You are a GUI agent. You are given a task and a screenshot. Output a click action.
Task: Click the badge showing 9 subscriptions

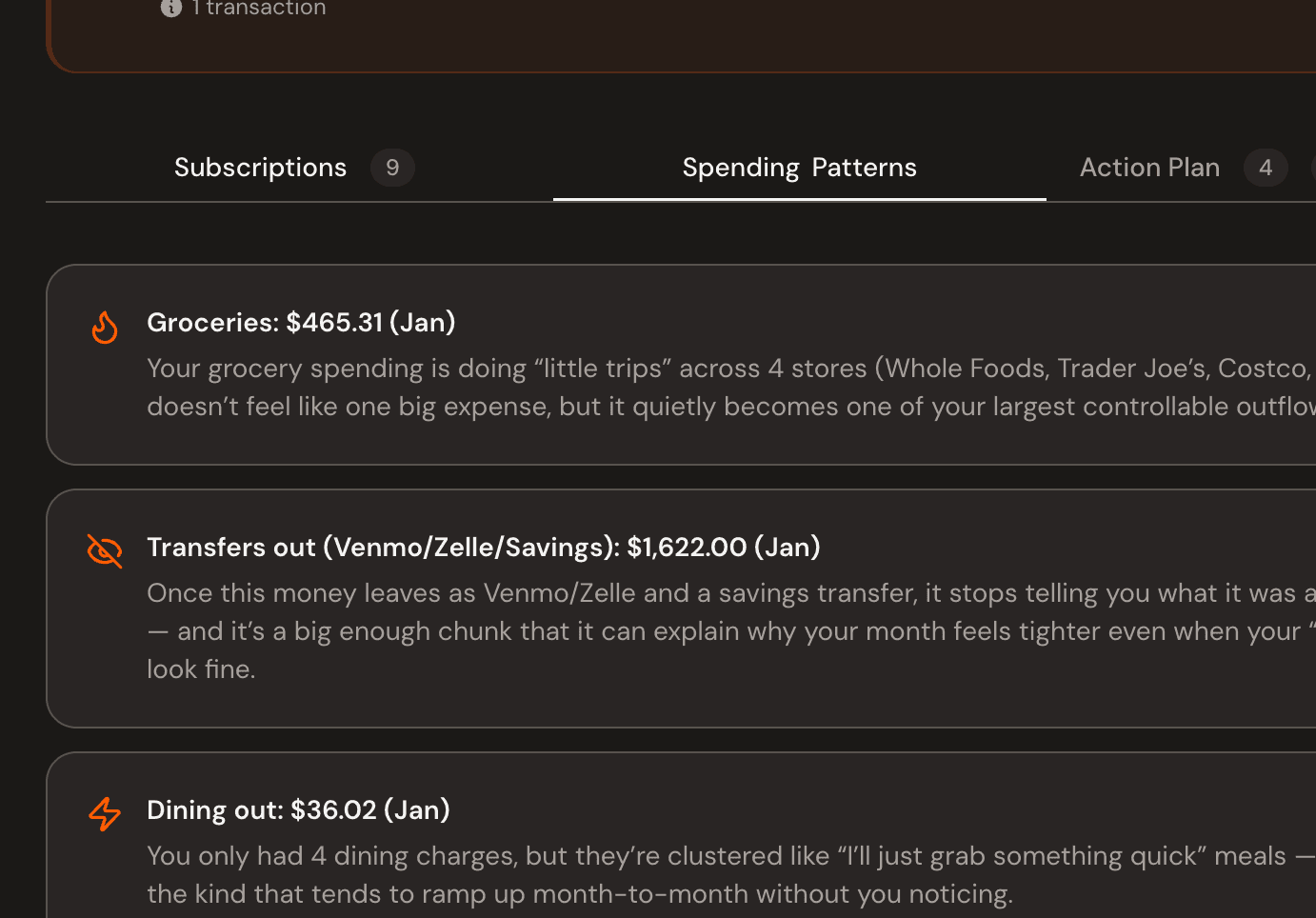392,167
